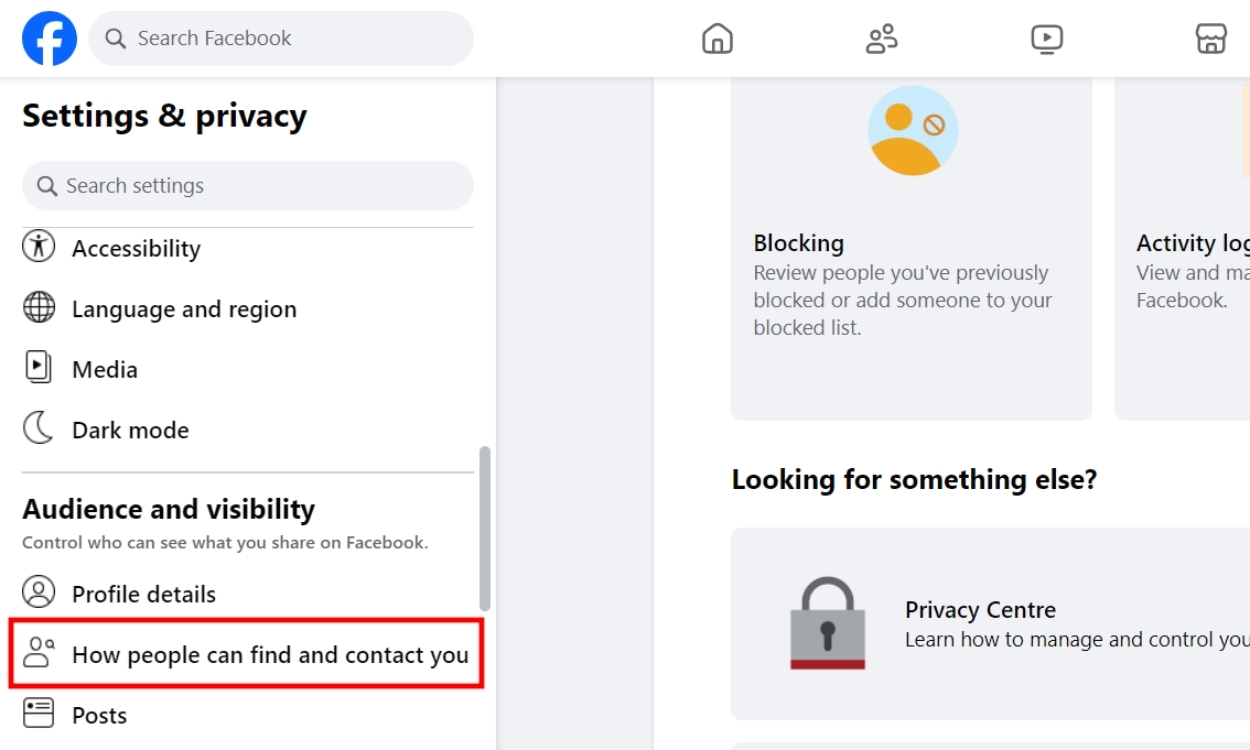Image resolution: width=1250 pixels, height=750 pixels.
Task: Open Privacy Centre
Action: (x=980, y=609)
